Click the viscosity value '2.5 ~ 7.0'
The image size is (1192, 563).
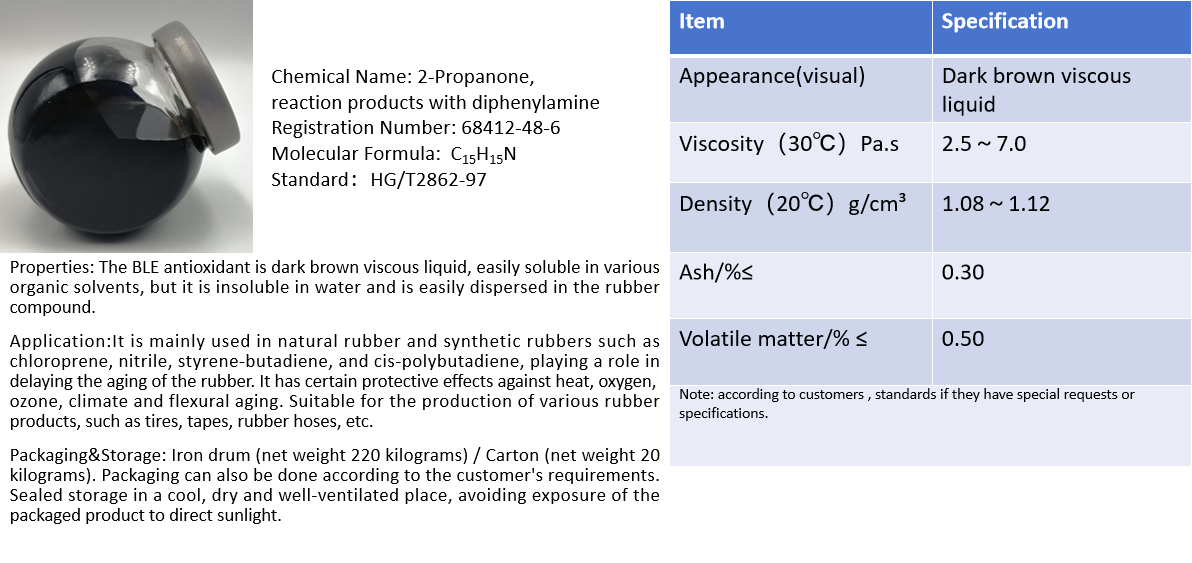coord(984,144)
